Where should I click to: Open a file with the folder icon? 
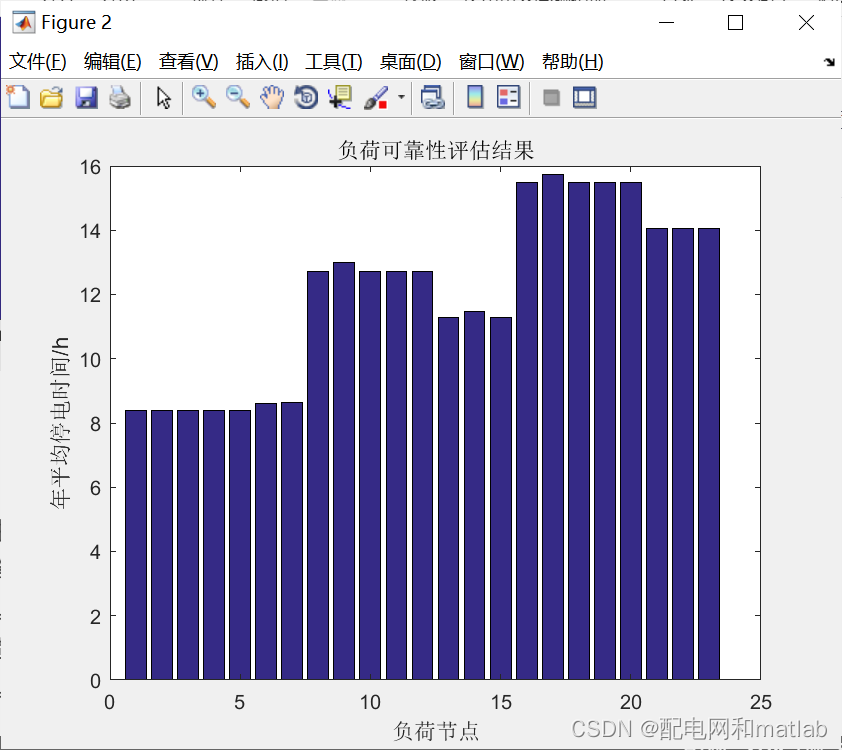(x=52, y=98)
